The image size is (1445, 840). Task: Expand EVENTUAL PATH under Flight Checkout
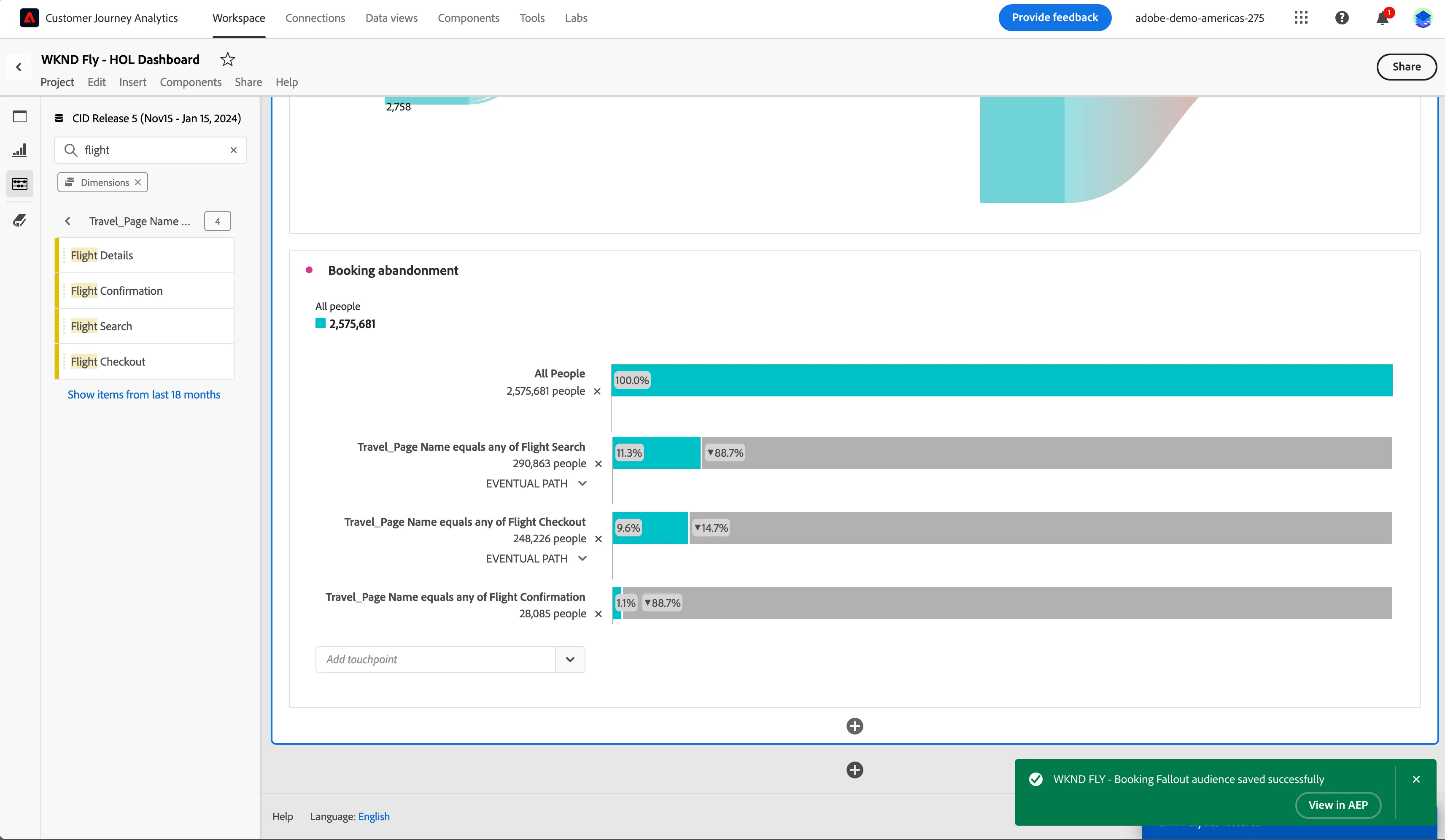click(582, 558)
